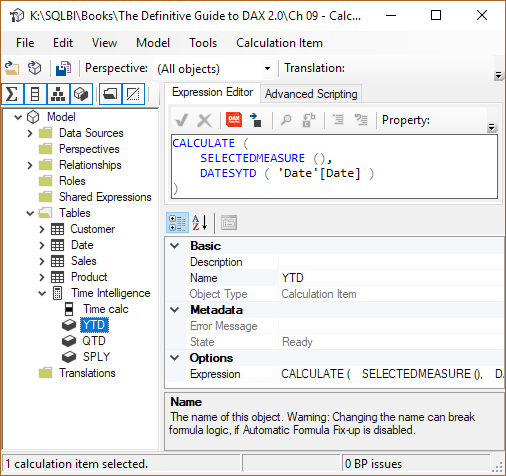
Task: Click the save model icon
Action: click(63, 68)
